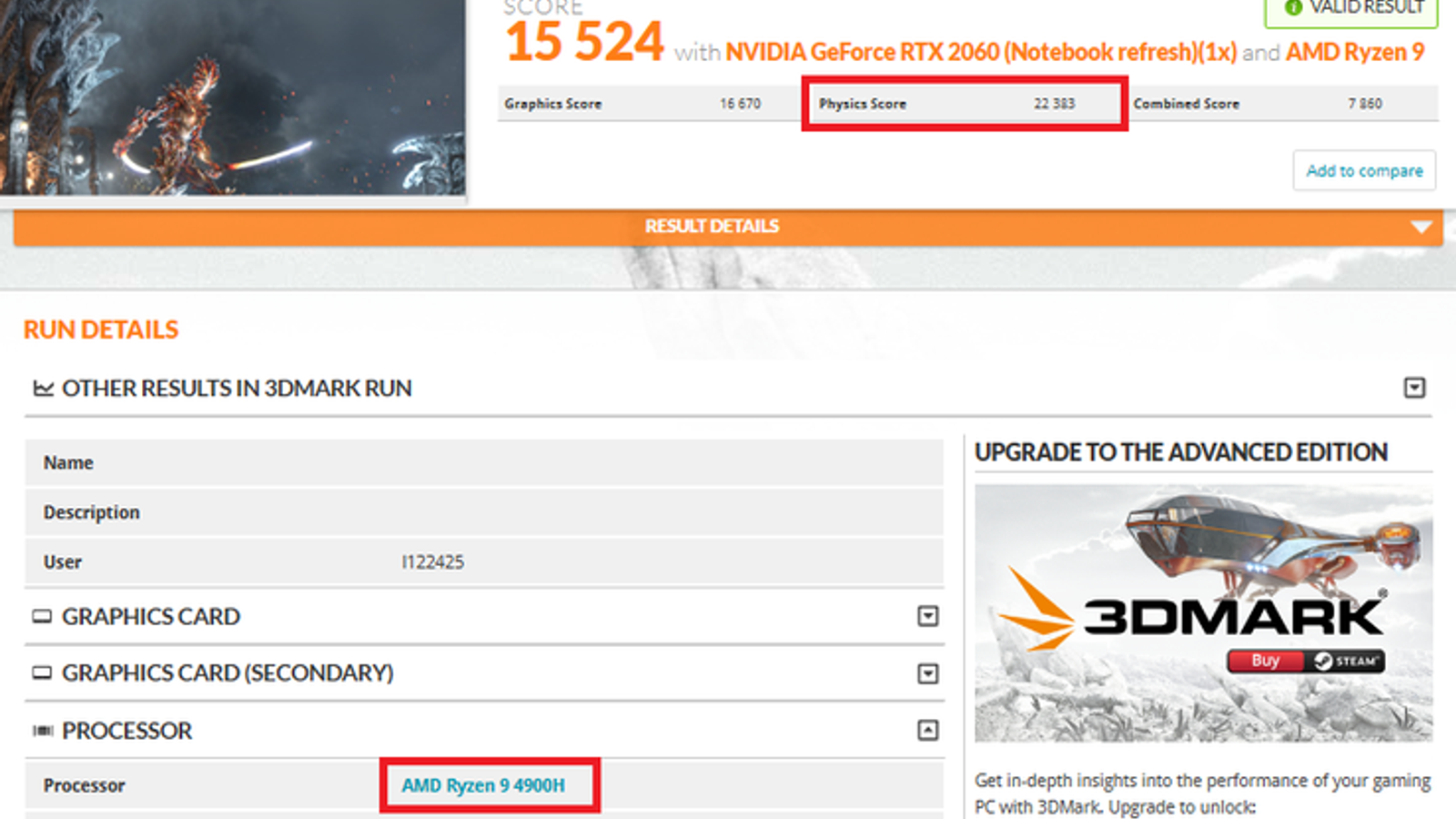Click the Add to compare button

pos(1364,170)
